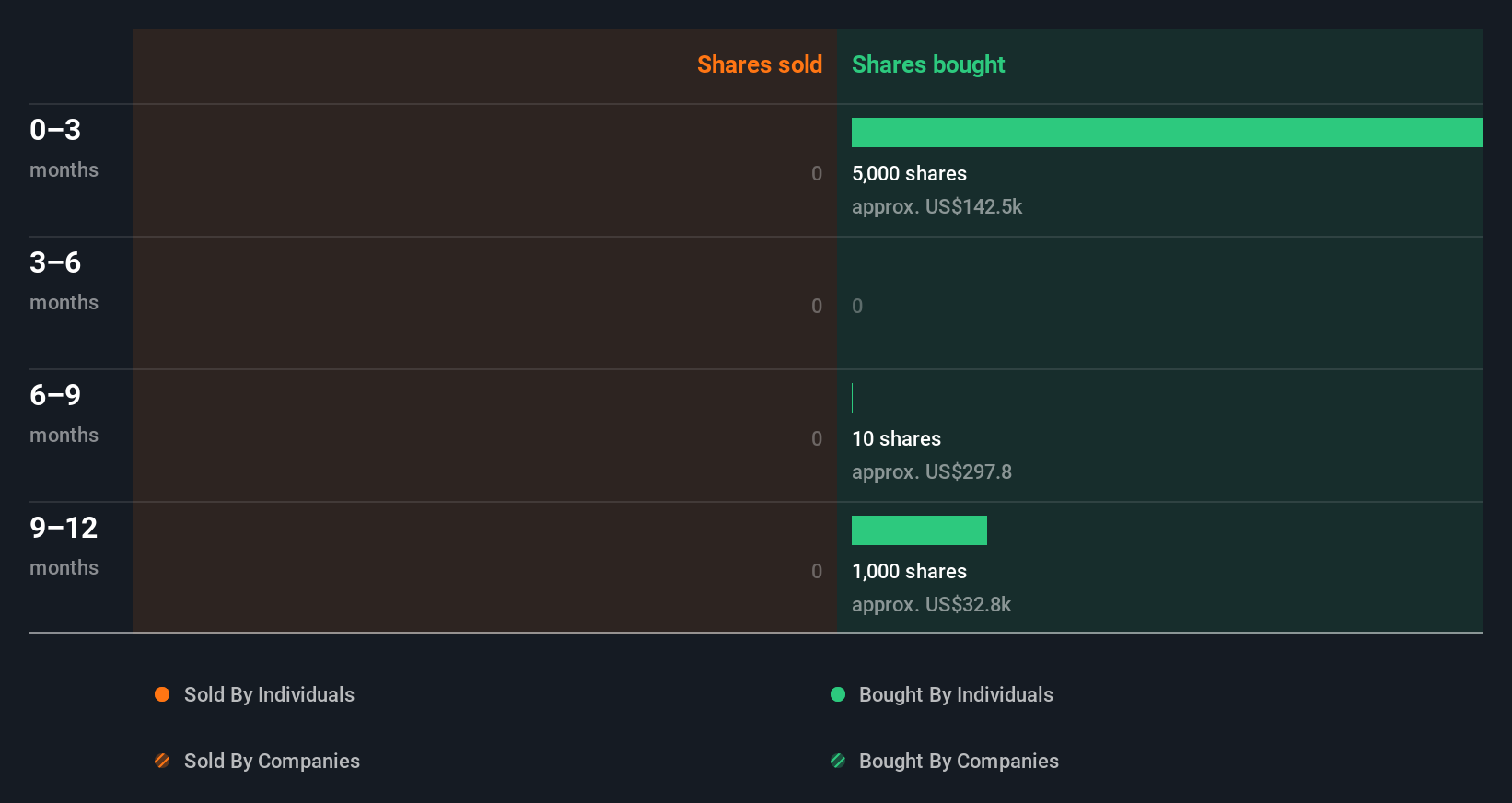Click the '5,000 shares' value

pyautogui.click(x=909, y=173)
